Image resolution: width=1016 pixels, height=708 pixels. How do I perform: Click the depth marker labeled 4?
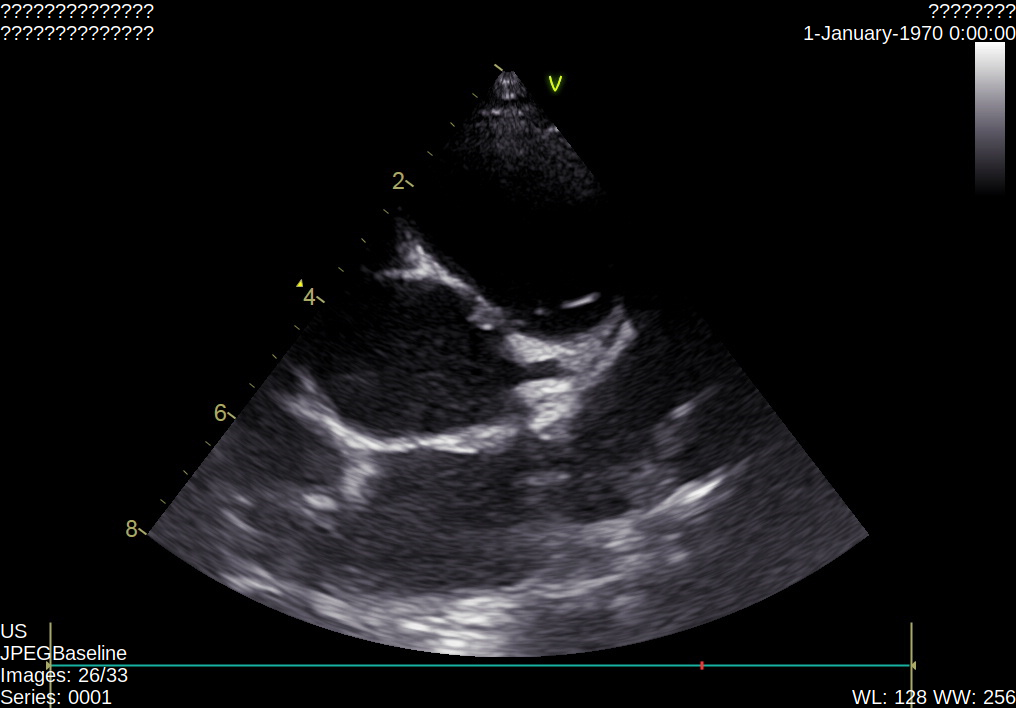(310, 296)
